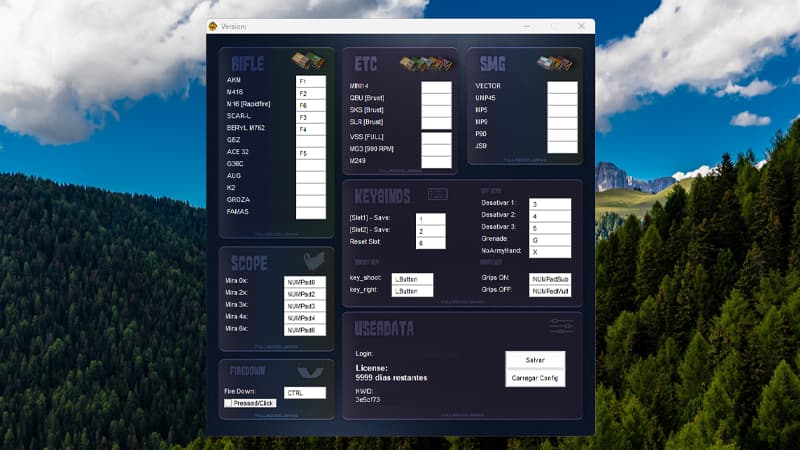Viewport: 800px width, 450px height.
Task: Edit the Mira 2x key field
Action: [x=305, y=294]
